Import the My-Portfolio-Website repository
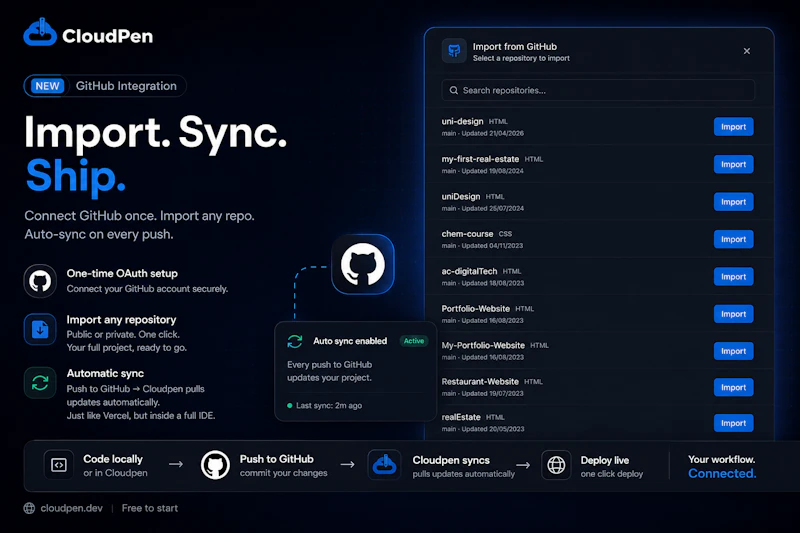This screenshot has height=533, width=800. point(733,351)
